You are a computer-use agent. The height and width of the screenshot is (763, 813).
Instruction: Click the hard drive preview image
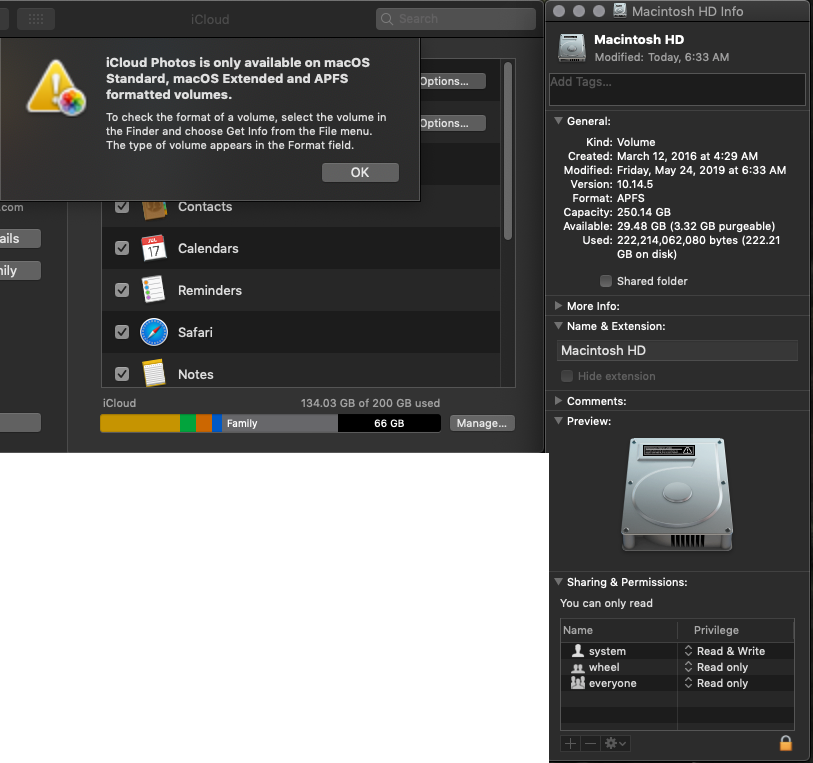pyautogui.click(x=677, y=494)
